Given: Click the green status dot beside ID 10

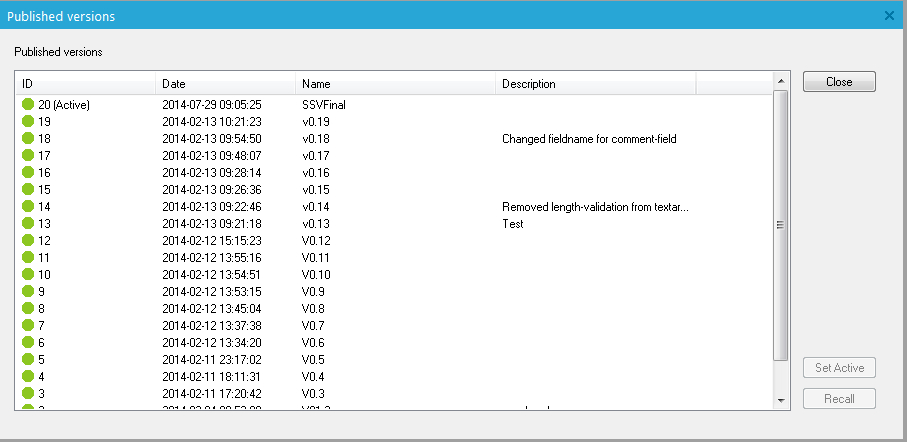Looking at the screenshot, I should point(28,275).
